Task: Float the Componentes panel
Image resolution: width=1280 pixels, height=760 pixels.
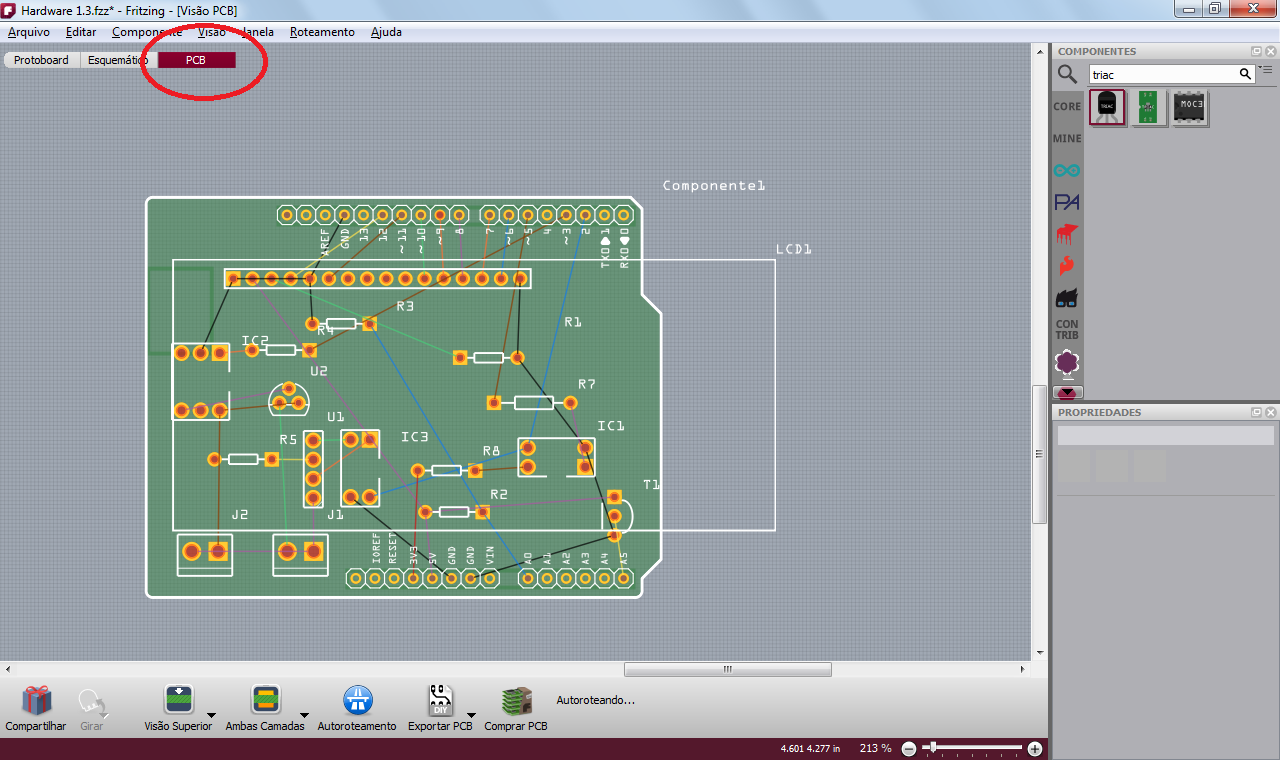Action: [x=1256, y=51]
